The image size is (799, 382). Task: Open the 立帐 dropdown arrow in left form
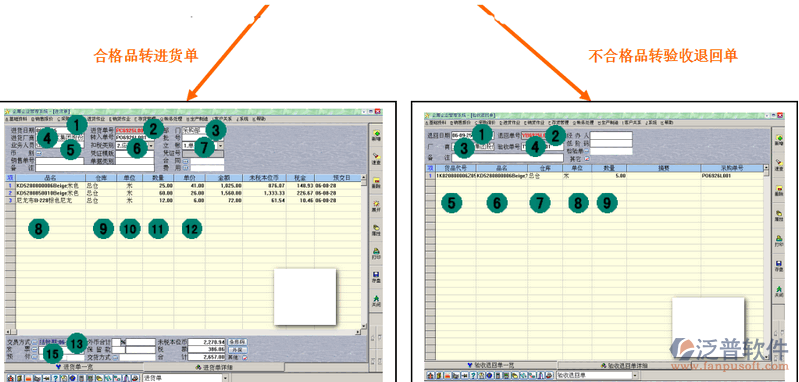(220, 146)
